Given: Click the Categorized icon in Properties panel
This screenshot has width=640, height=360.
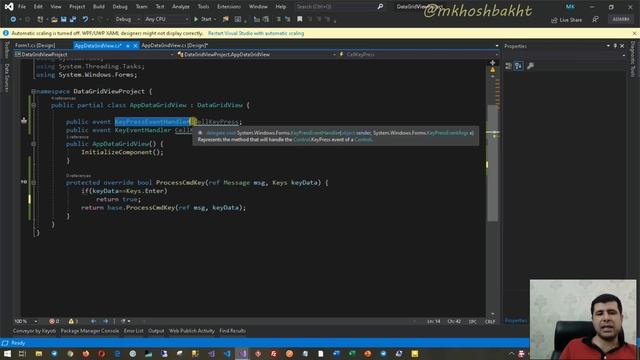Looking at the screenshot, I should click(x=509, y=66).
